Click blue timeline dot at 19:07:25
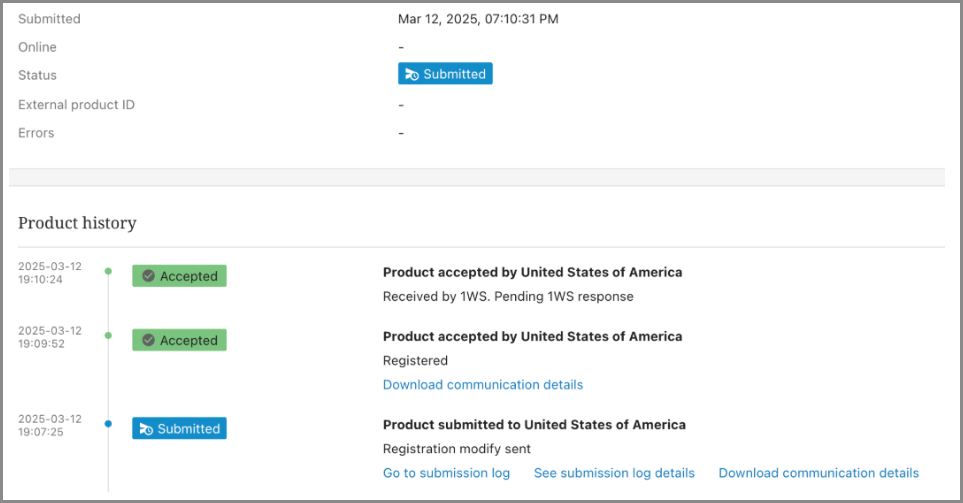 click(x=108, y=423)
